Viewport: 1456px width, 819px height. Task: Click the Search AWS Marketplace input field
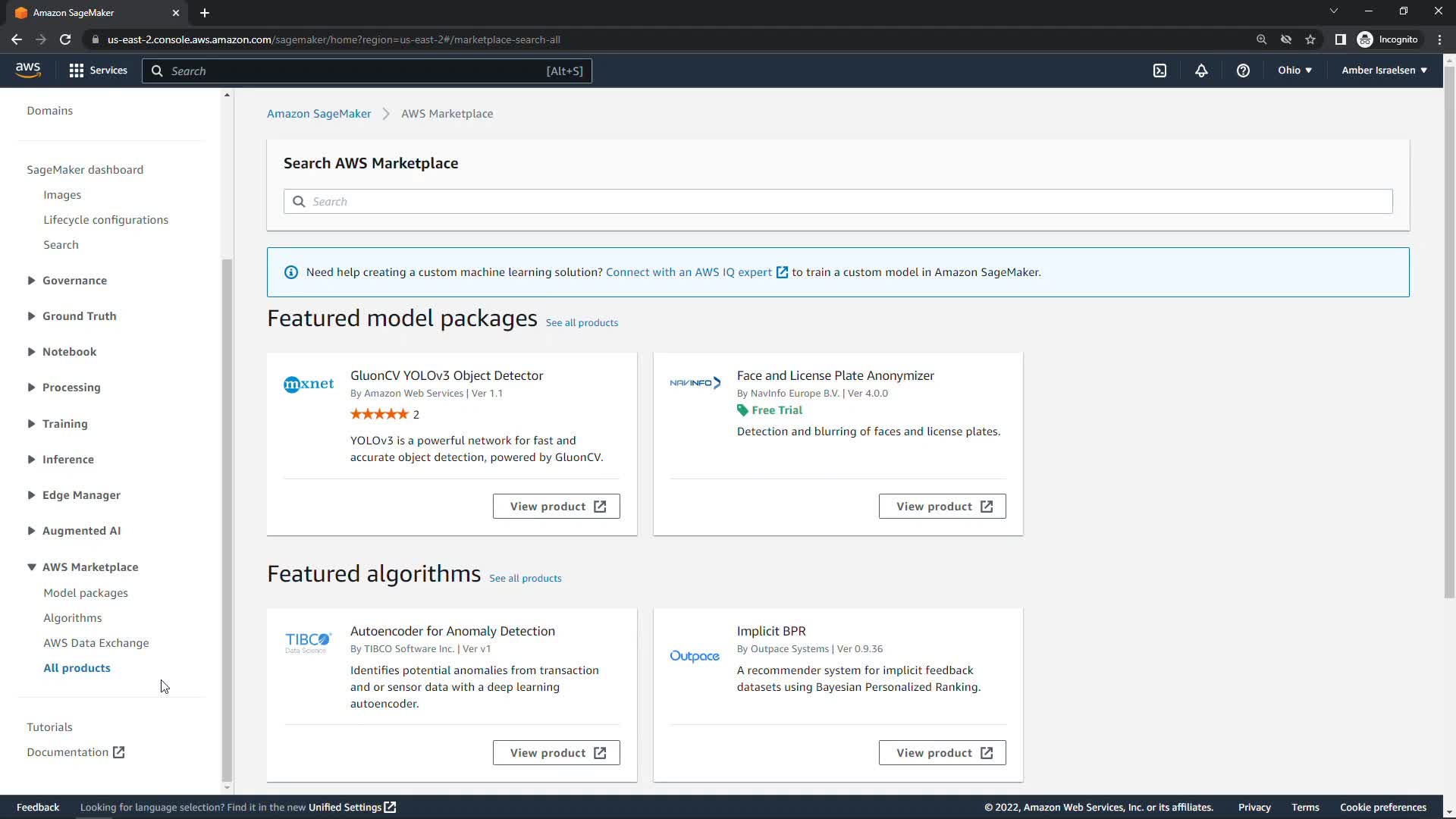pos(838,202)
